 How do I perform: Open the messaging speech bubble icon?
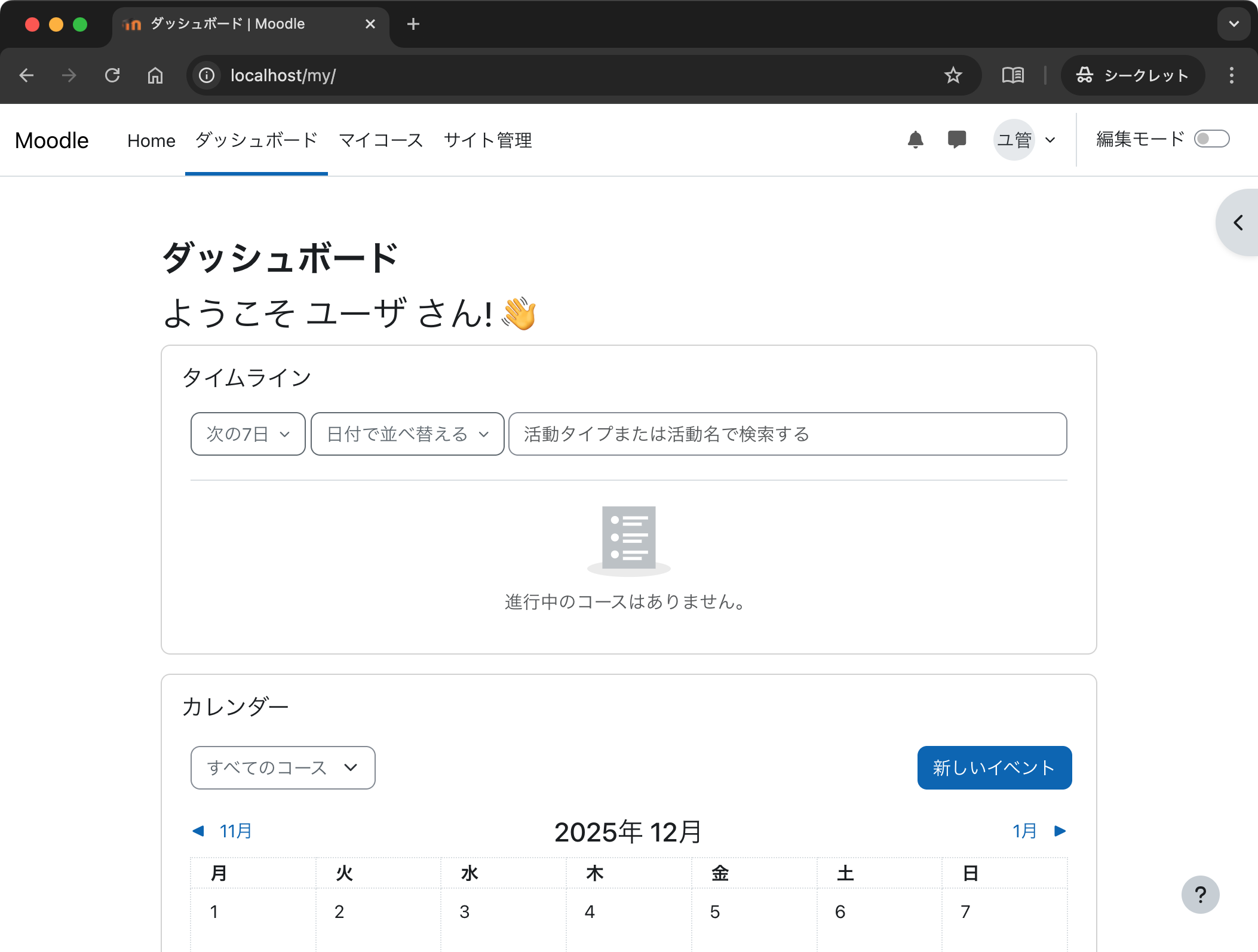(x=956, y=140)
